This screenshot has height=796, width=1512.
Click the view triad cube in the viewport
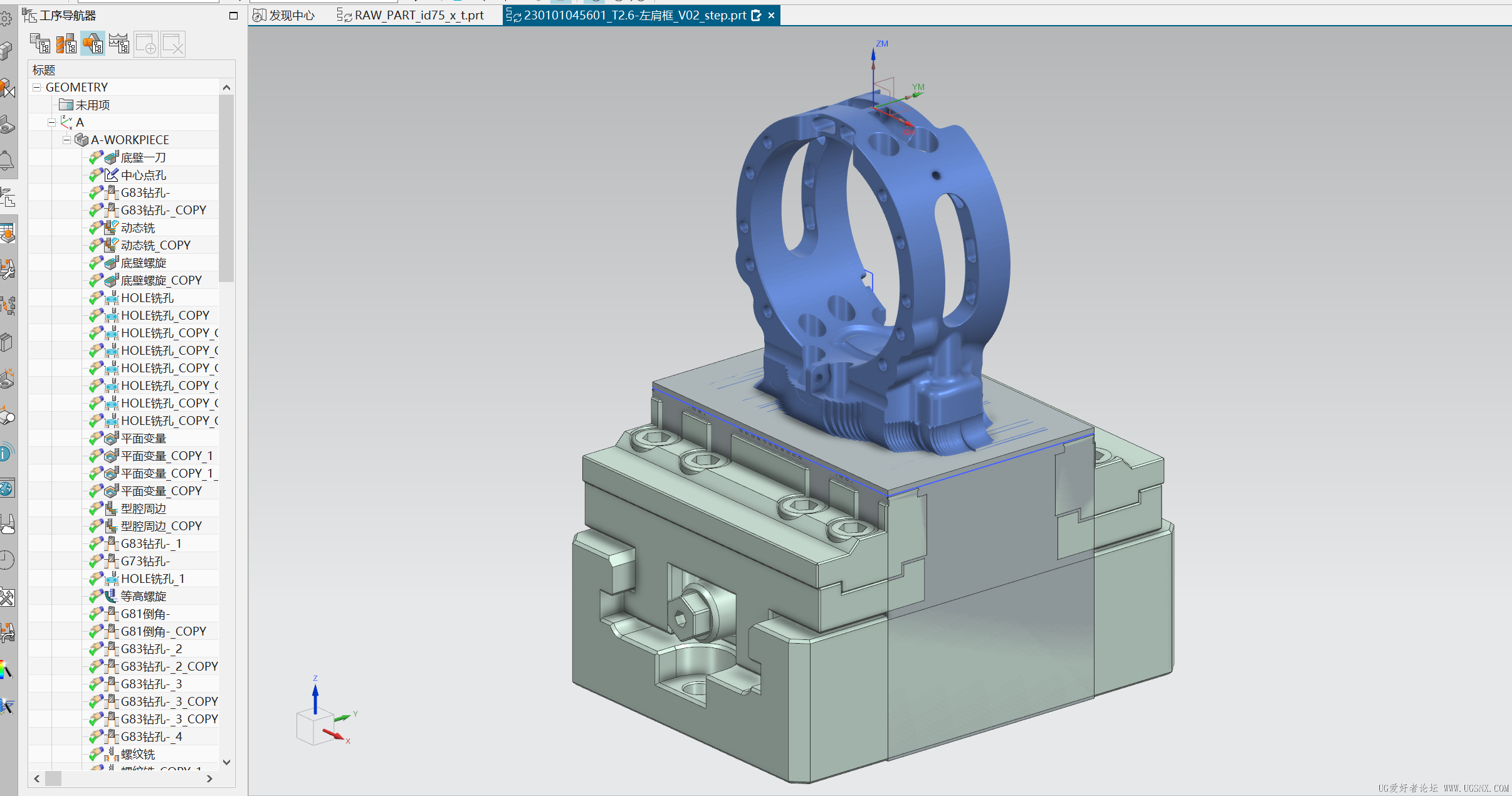coord(314,727)
